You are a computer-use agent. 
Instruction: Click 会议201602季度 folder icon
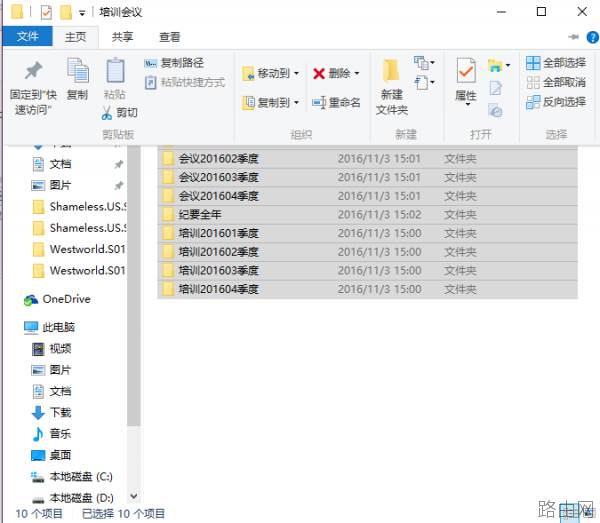coord(168,158)
